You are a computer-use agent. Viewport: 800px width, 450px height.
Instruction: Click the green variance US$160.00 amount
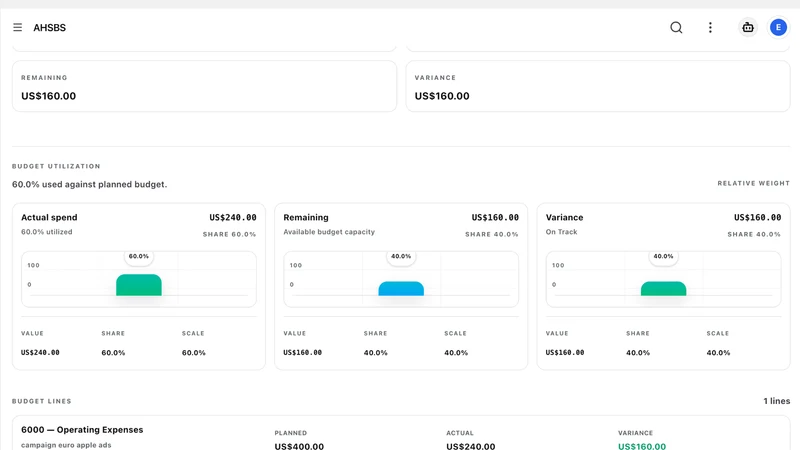point(642,446)
